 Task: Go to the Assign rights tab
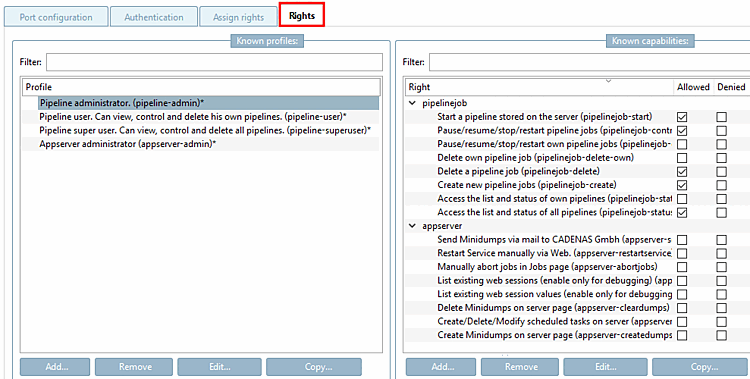(238, 17)
